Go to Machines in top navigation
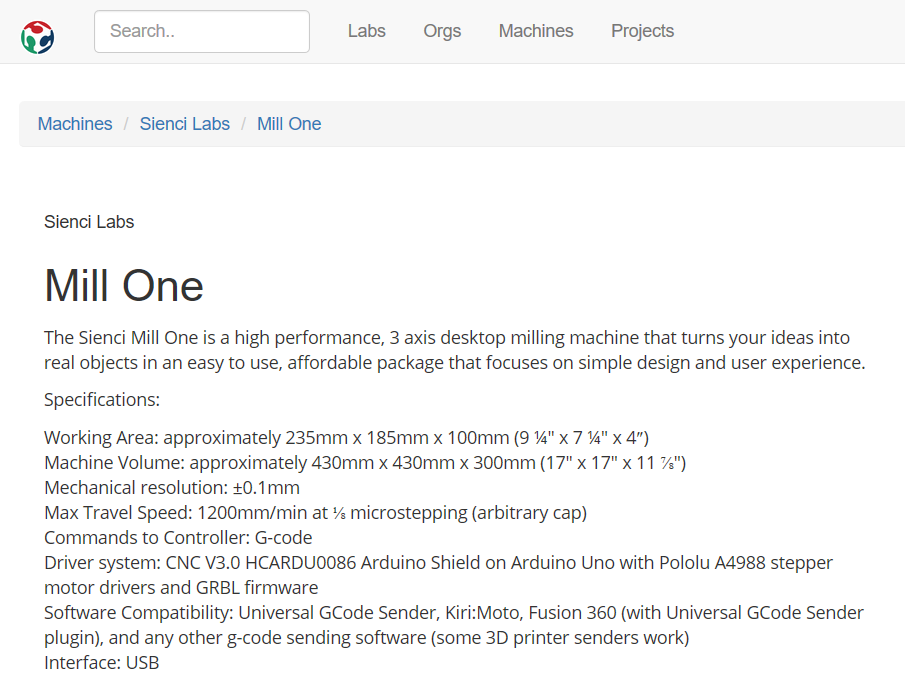This screenshot has width=905, height=678. tap(536, 31)
